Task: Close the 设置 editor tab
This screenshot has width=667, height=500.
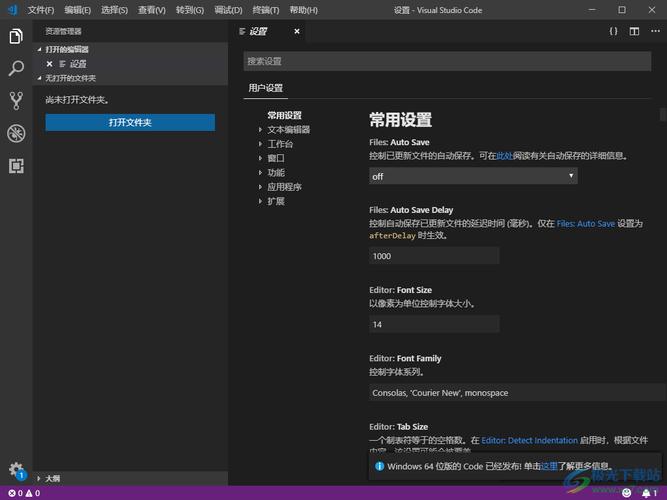Action: (297, 31)
